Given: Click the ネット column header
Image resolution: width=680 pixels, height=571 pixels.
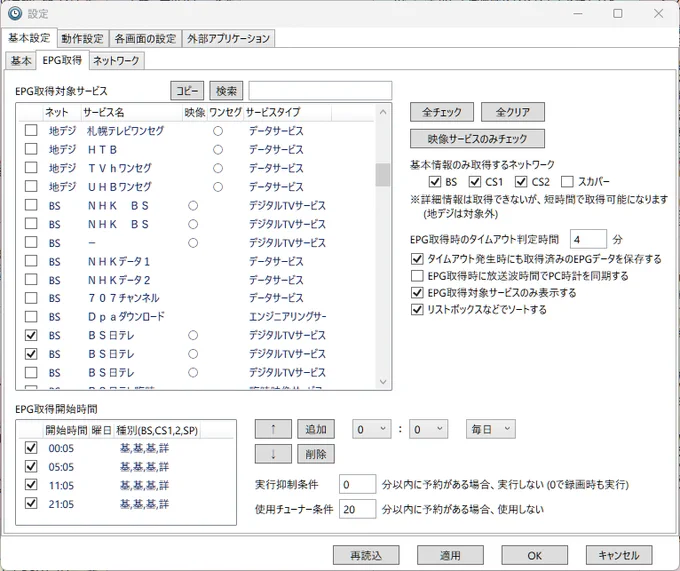Looking at the screenshot, I should [x=62, y=112].
